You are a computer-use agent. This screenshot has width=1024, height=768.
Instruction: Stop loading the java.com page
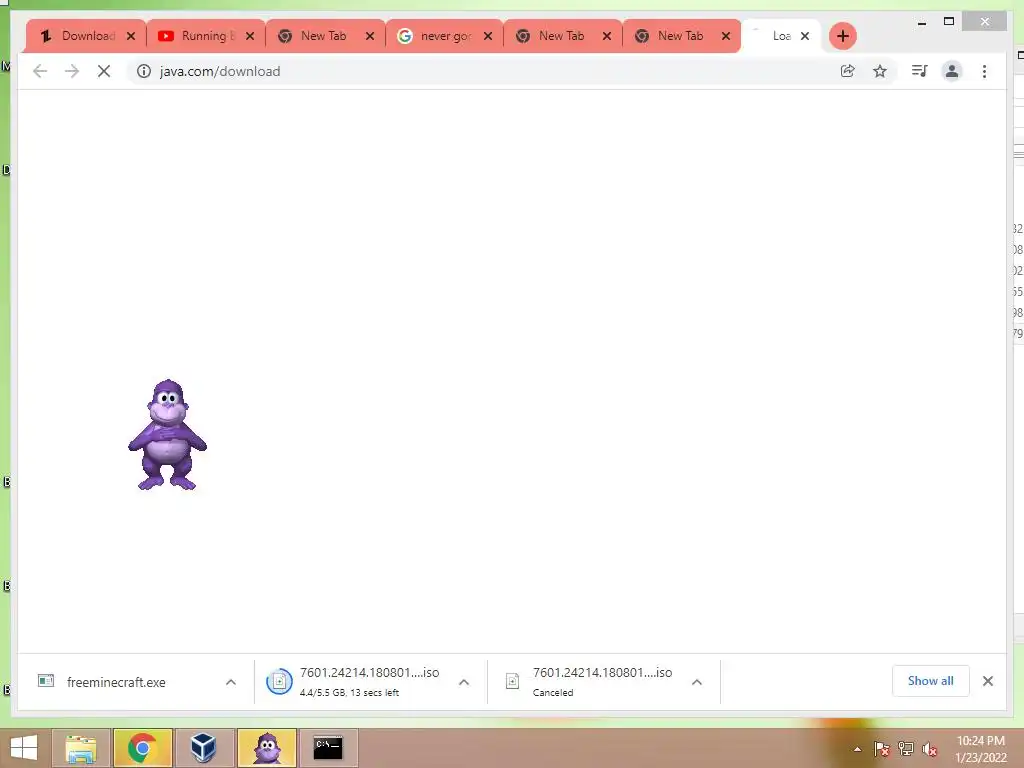(x=104, y=71)
